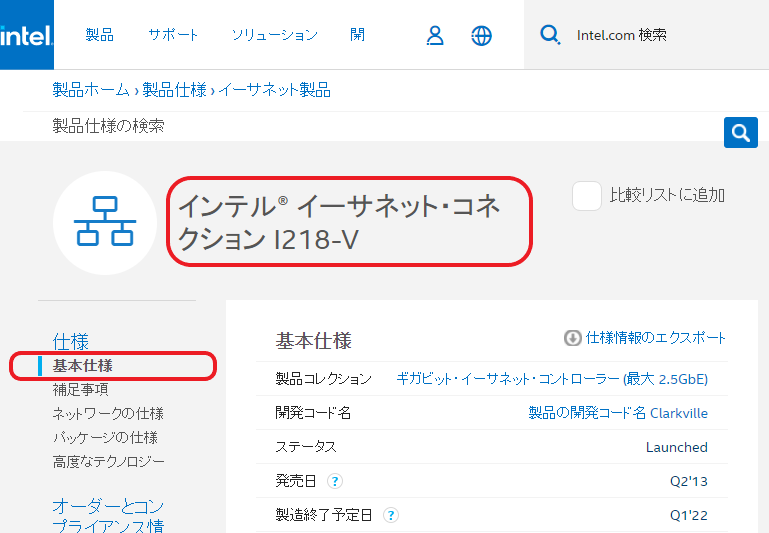The image size is (769, 533).
Task: Open 製品の開発コード名 Clarkville link
Action: click(x=617, y=413)
